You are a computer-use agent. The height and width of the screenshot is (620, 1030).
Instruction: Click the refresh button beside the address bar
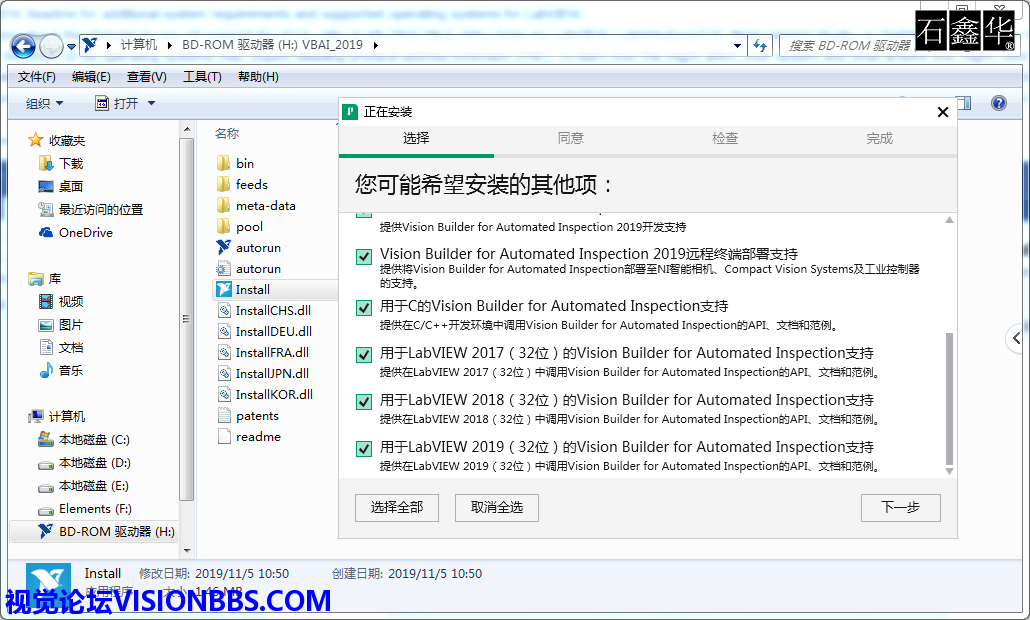[x=760, y=45]
